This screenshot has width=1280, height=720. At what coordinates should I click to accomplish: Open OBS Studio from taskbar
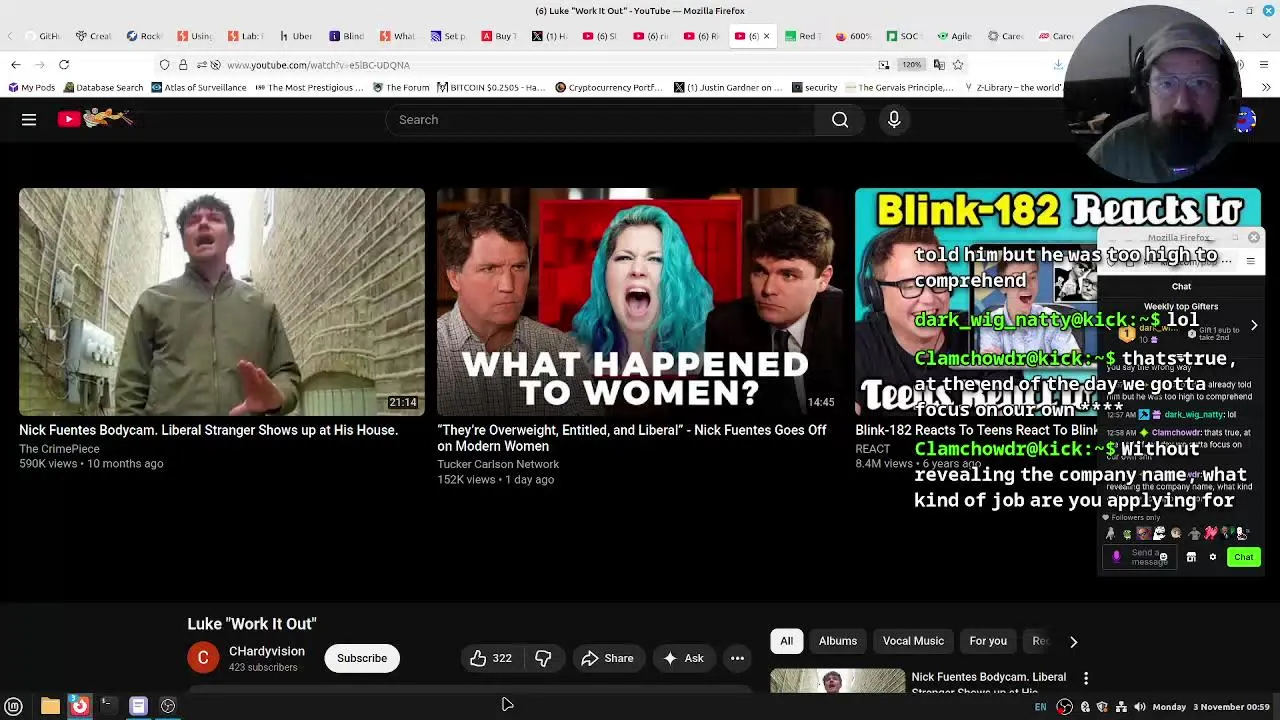168,706
